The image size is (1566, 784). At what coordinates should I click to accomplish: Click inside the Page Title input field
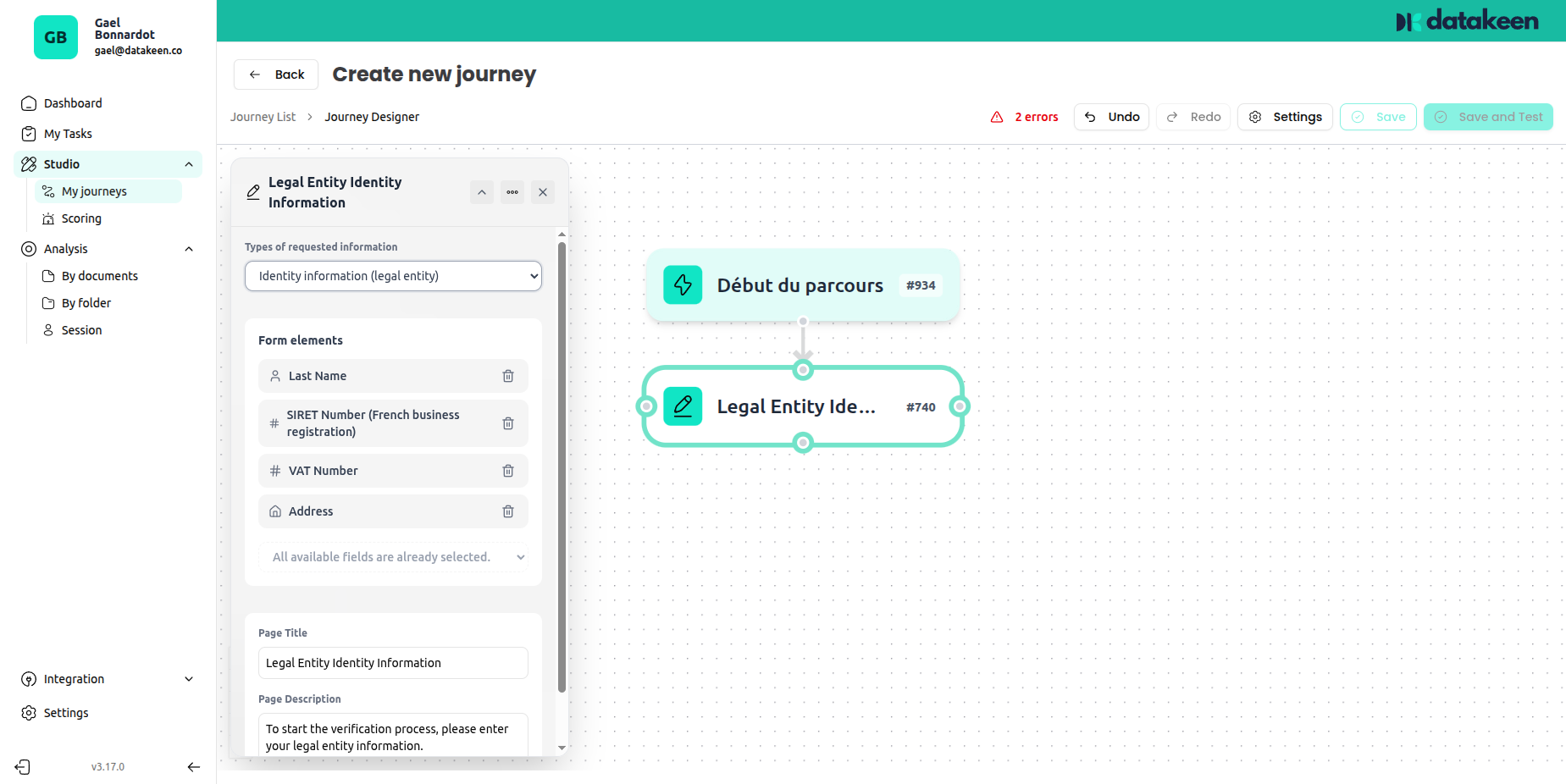[x=392, y=663]
